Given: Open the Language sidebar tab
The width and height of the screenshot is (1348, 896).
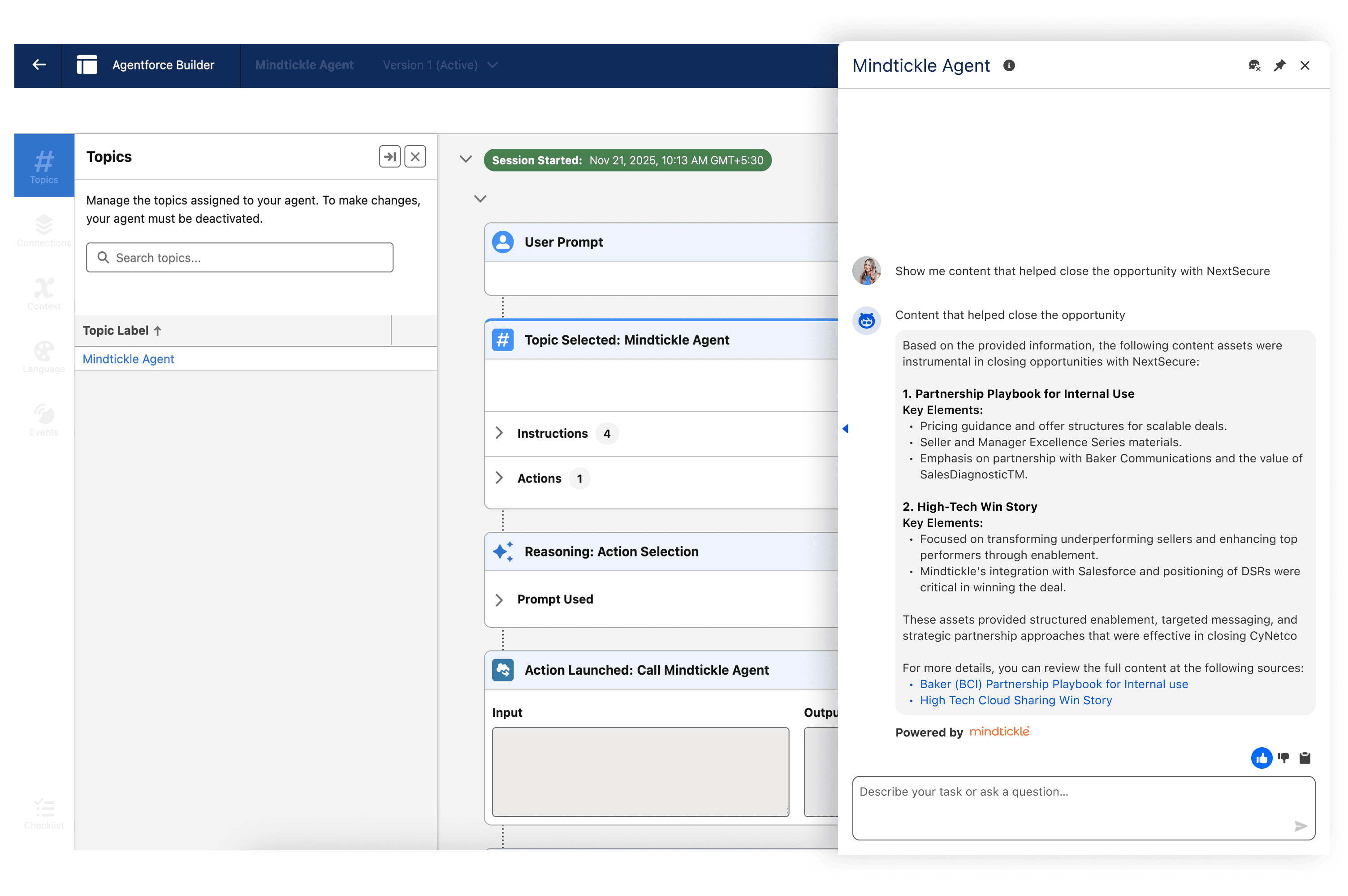Looking at the screenshot, I should [44, 357].
